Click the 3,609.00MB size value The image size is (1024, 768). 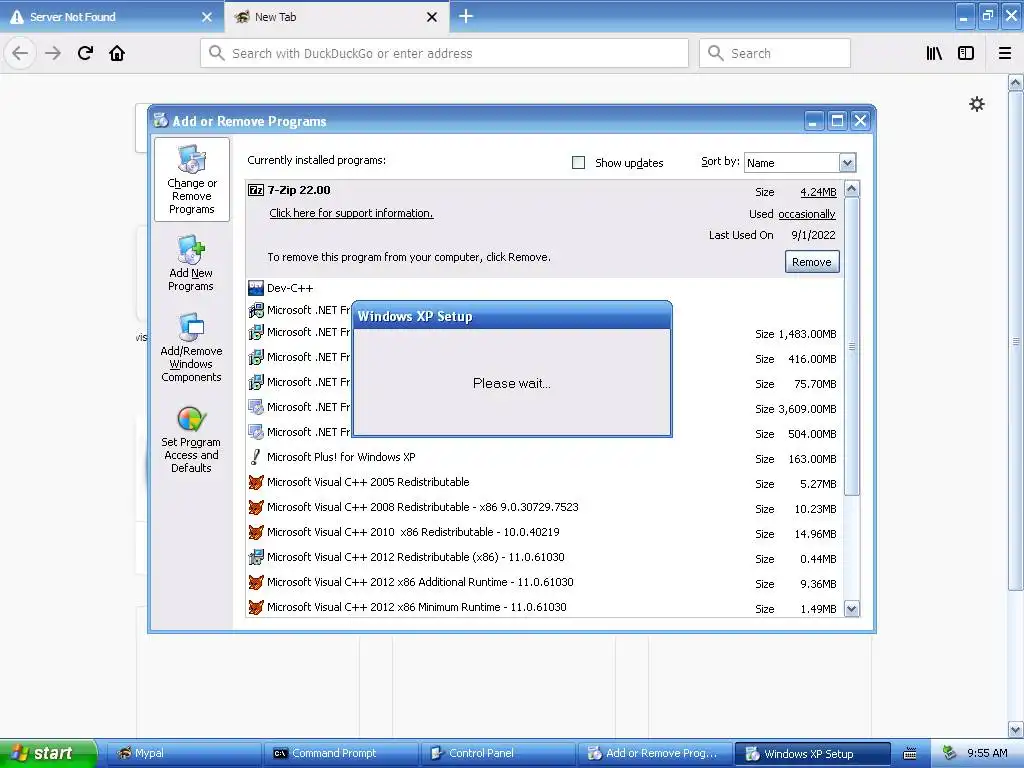point(807,409)
